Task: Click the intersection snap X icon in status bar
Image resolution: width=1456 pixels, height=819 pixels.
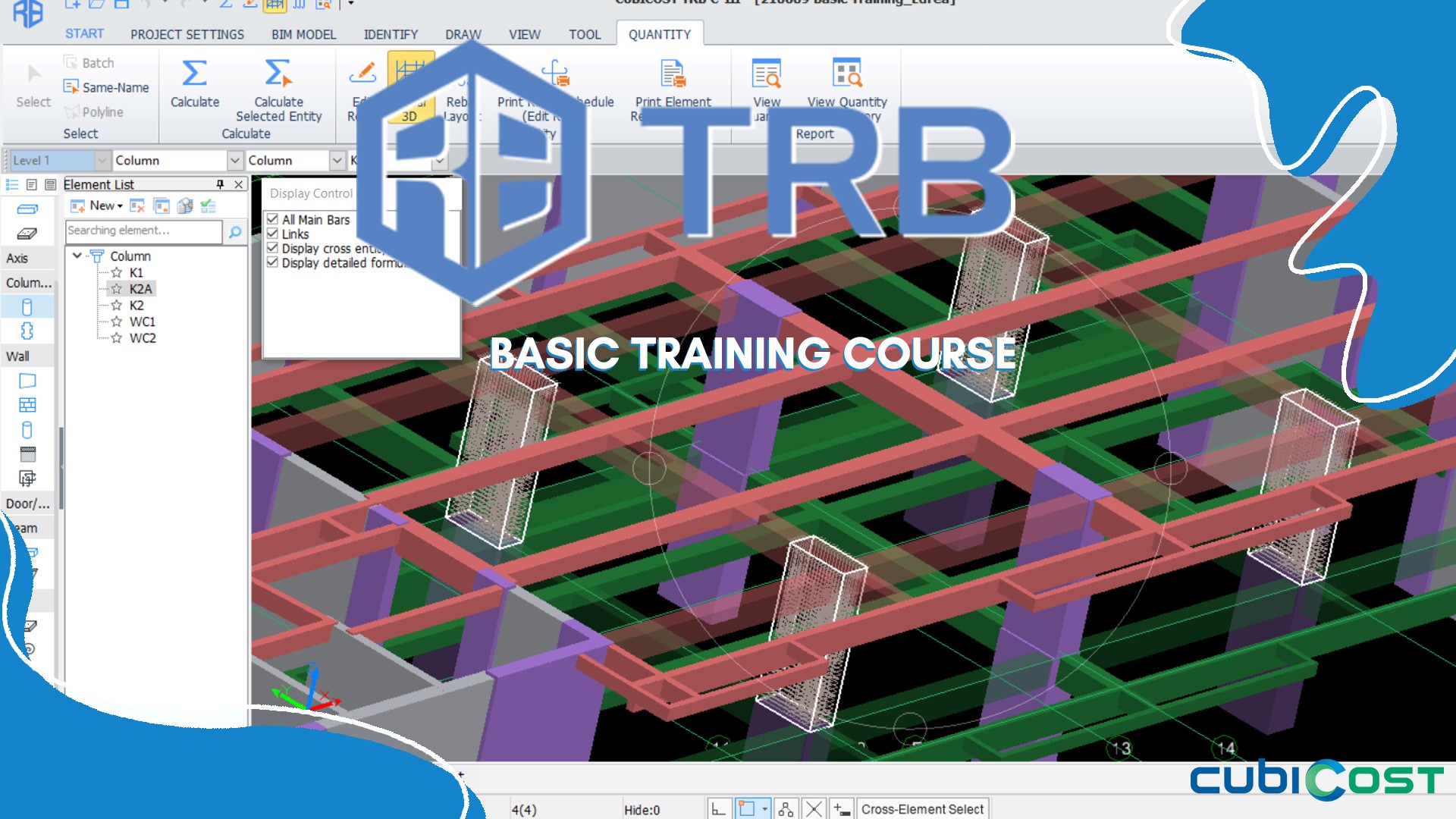Action: [814, 809]
